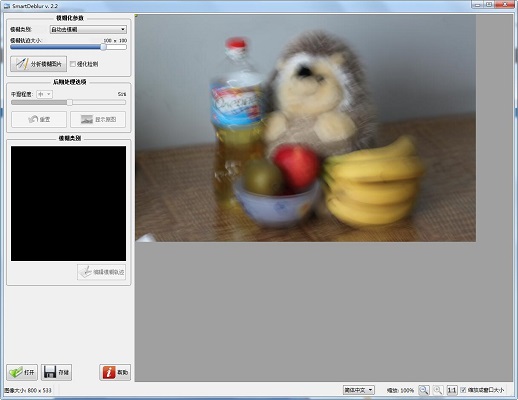This screenshot has width=518, height=400.
Task: Click the edit blur kernel button
Action: click(102, 272)
